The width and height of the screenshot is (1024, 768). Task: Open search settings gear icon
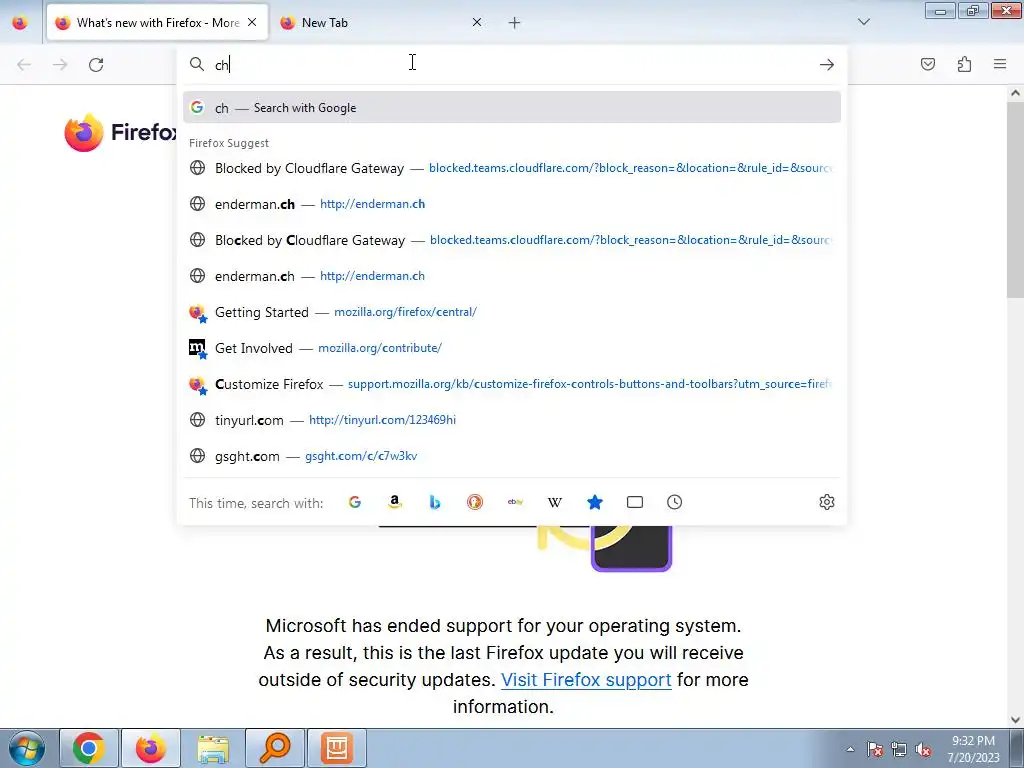tap(827, 502)
